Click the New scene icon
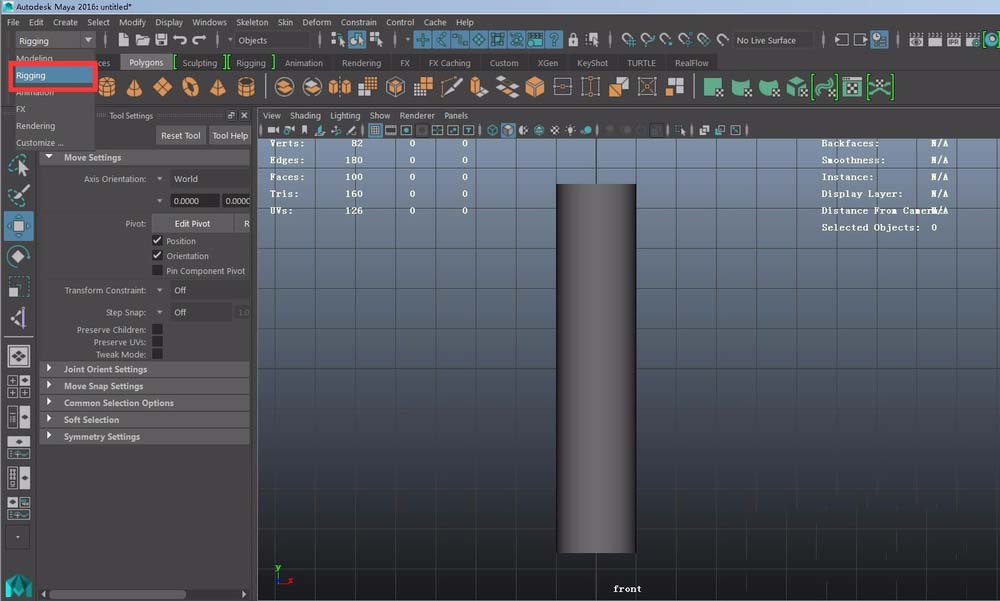1000x601 pixels. [x=124, y=40]
